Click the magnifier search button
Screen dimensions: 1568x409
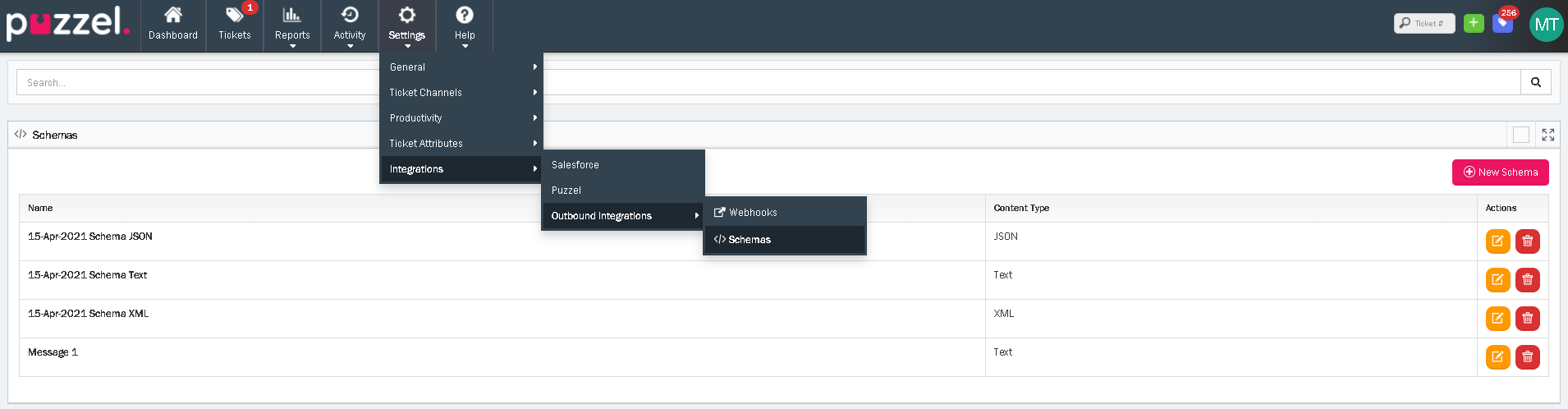[x=1535, y=82]
